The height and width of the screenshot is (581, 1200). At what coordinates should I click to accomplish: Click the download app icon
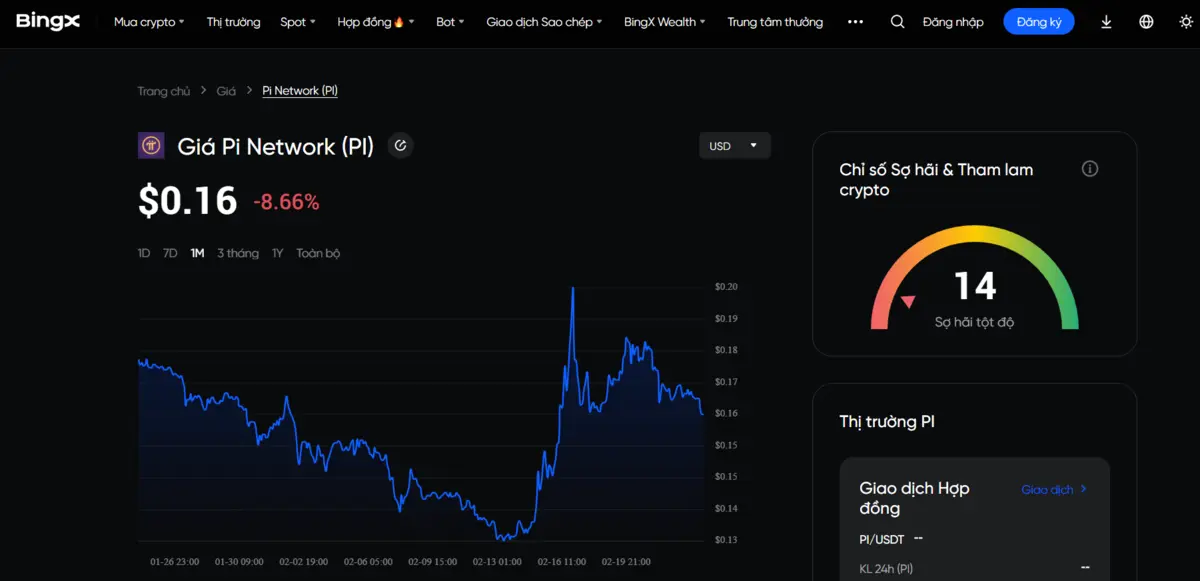(x=1106, y=22)
